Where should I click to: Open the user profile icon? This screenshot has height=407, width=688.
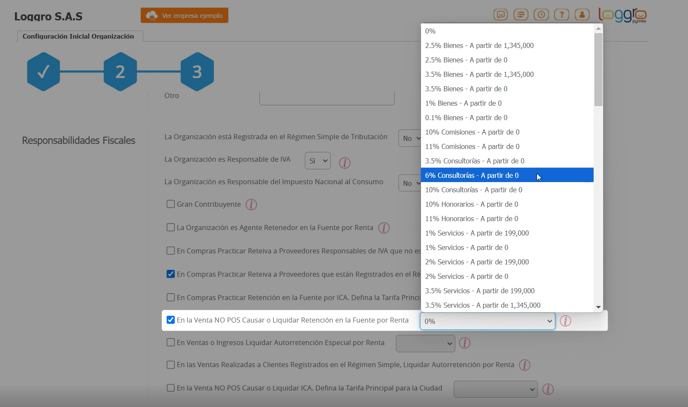click(x=582, y=15)
